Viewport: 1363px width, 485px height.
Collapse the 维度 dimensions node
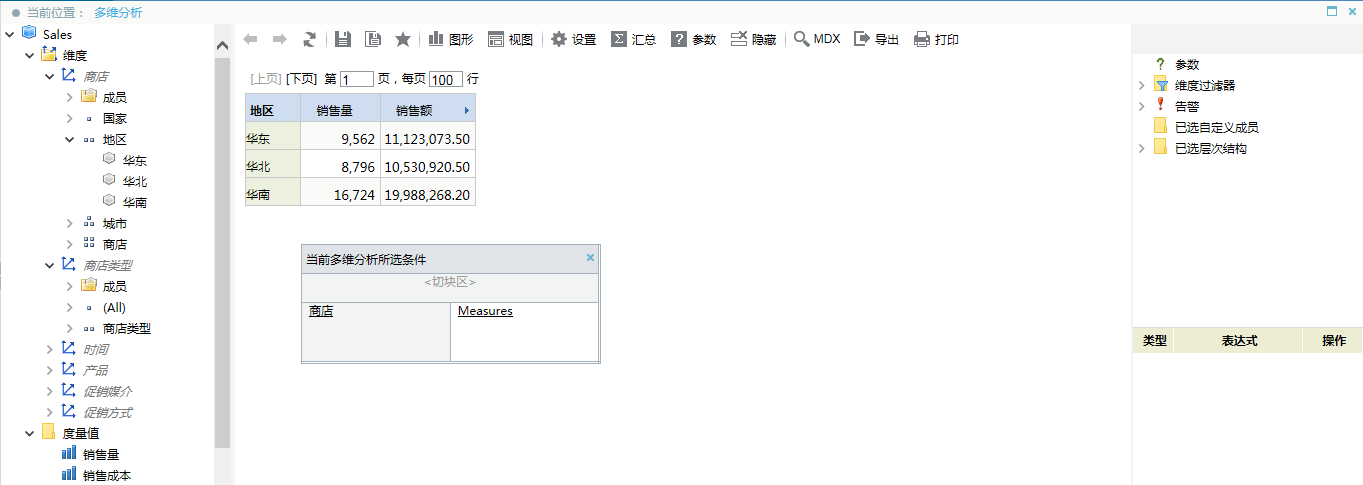pyautogui.click(x=29, y=55)
